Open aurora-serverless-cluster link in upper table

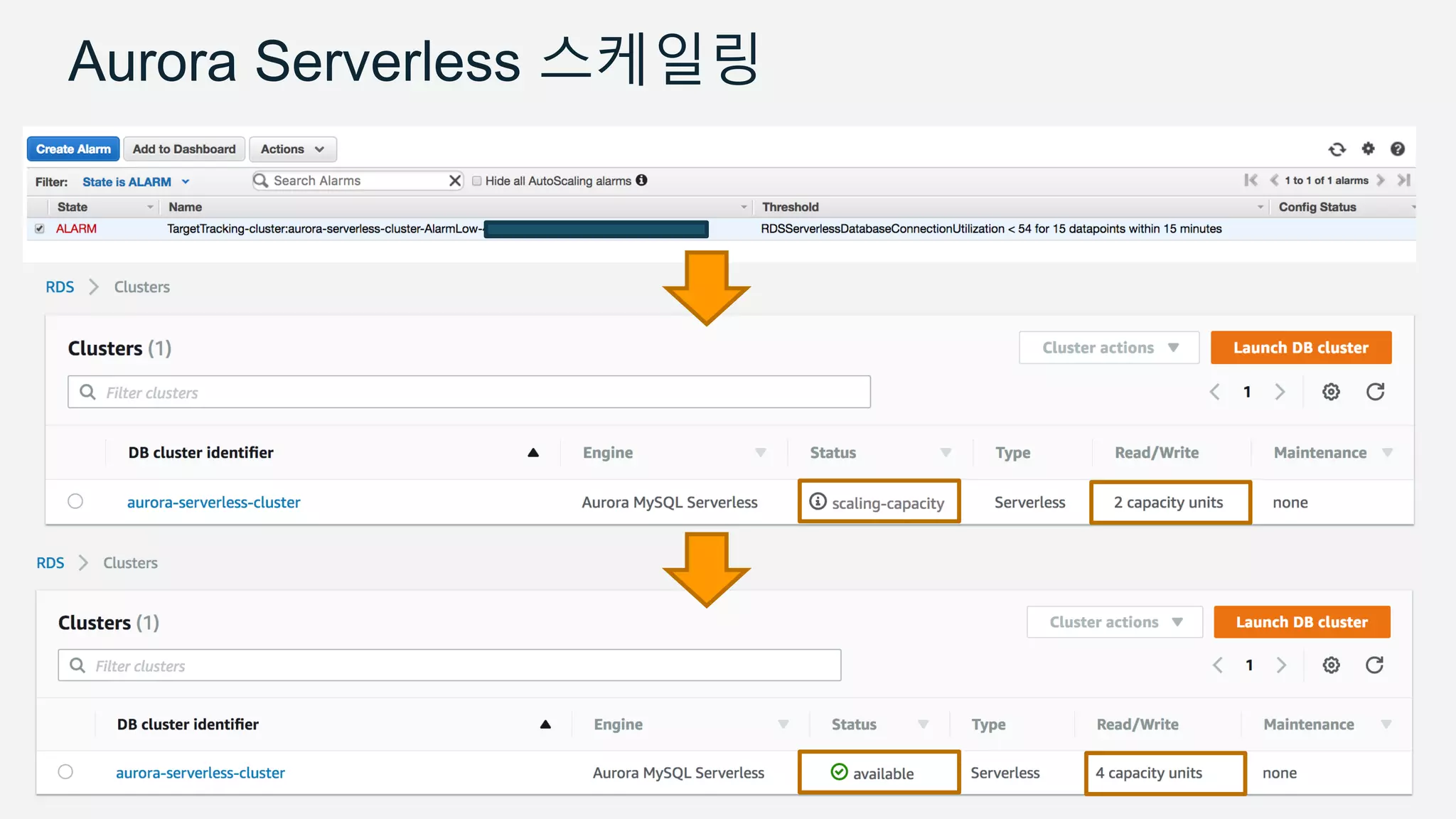(x=214, y=502)
